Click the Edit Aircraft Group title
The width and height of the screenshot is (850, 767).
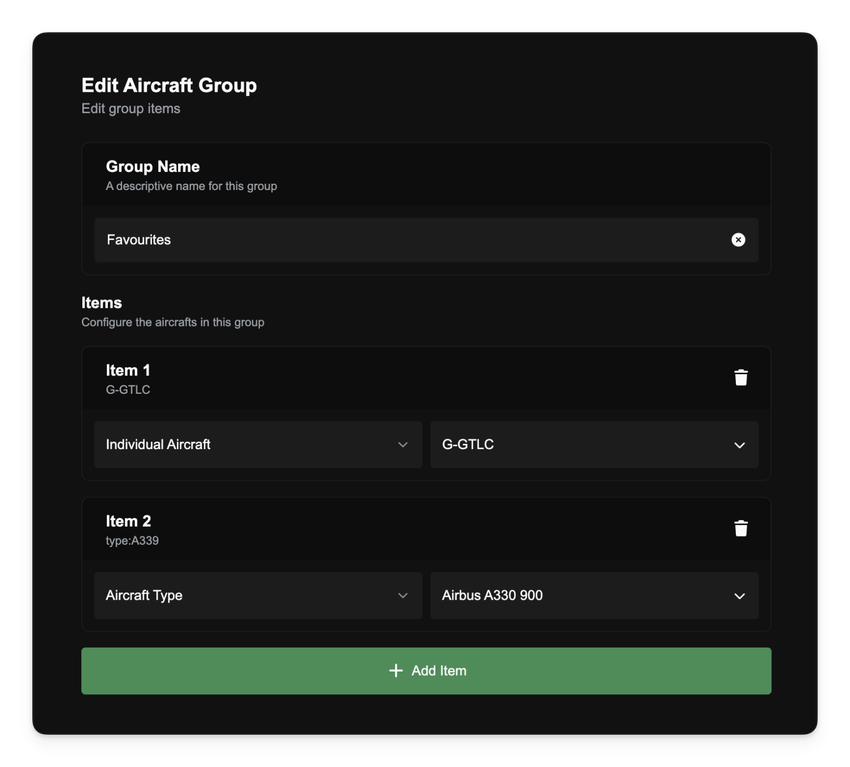[169, 86]
